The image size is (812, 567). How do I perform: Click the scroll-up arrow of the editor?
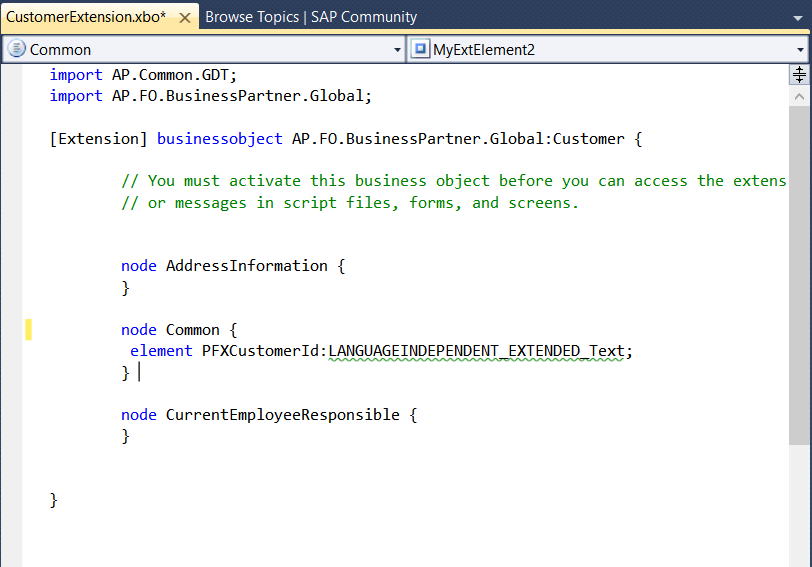pos(799,96)
